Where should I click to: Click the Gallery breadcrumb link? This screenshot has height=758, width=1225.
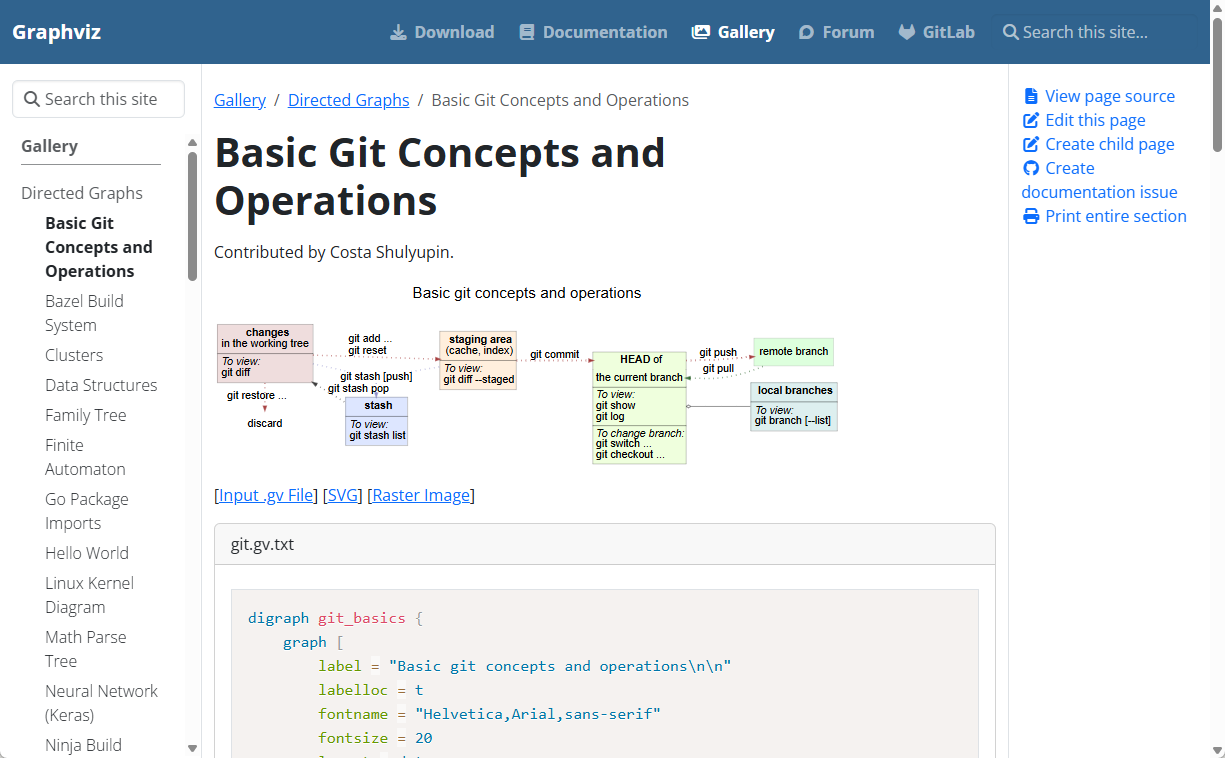click(x=240, y=100)
